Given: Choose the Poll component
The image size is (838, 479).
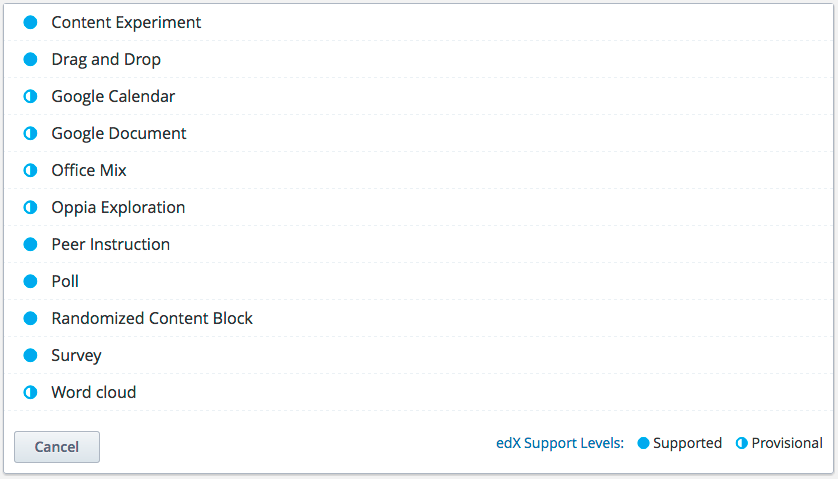Looking at the screenshot, I should coord(65,281).
